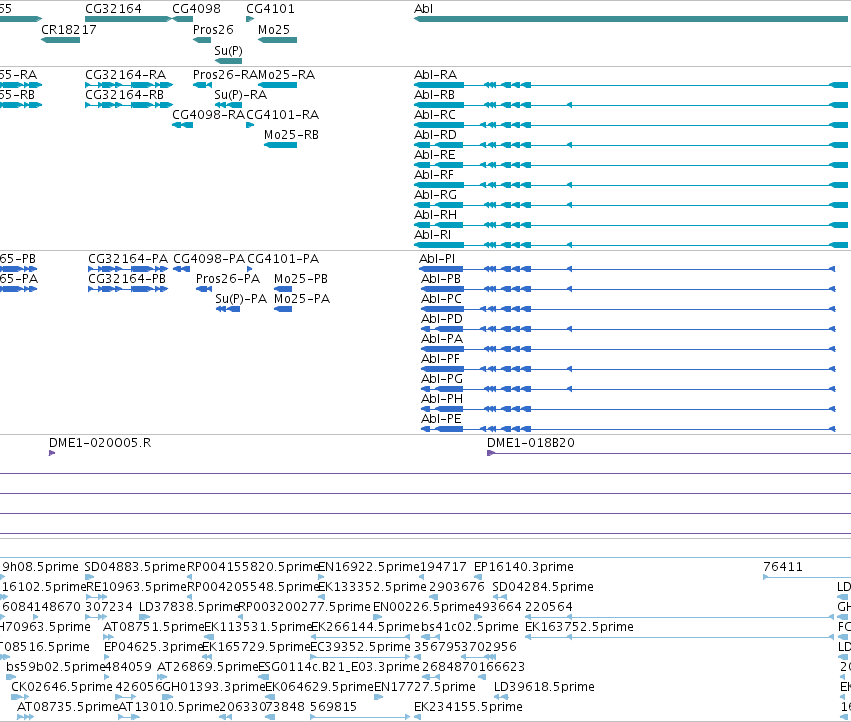Select transcript Abl-RB
851x722 pixels.
(631, 105)
